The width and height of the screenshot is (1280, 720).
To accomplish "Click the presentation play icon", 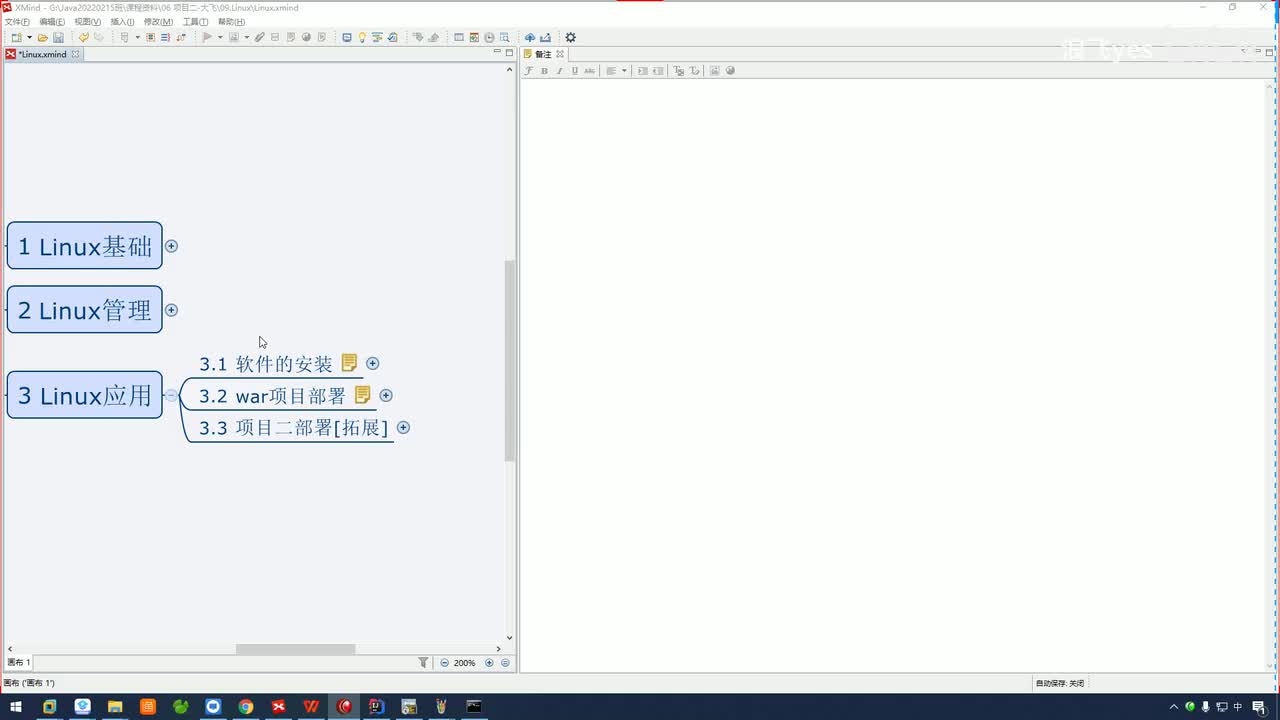I will click(x=207, y=38).
